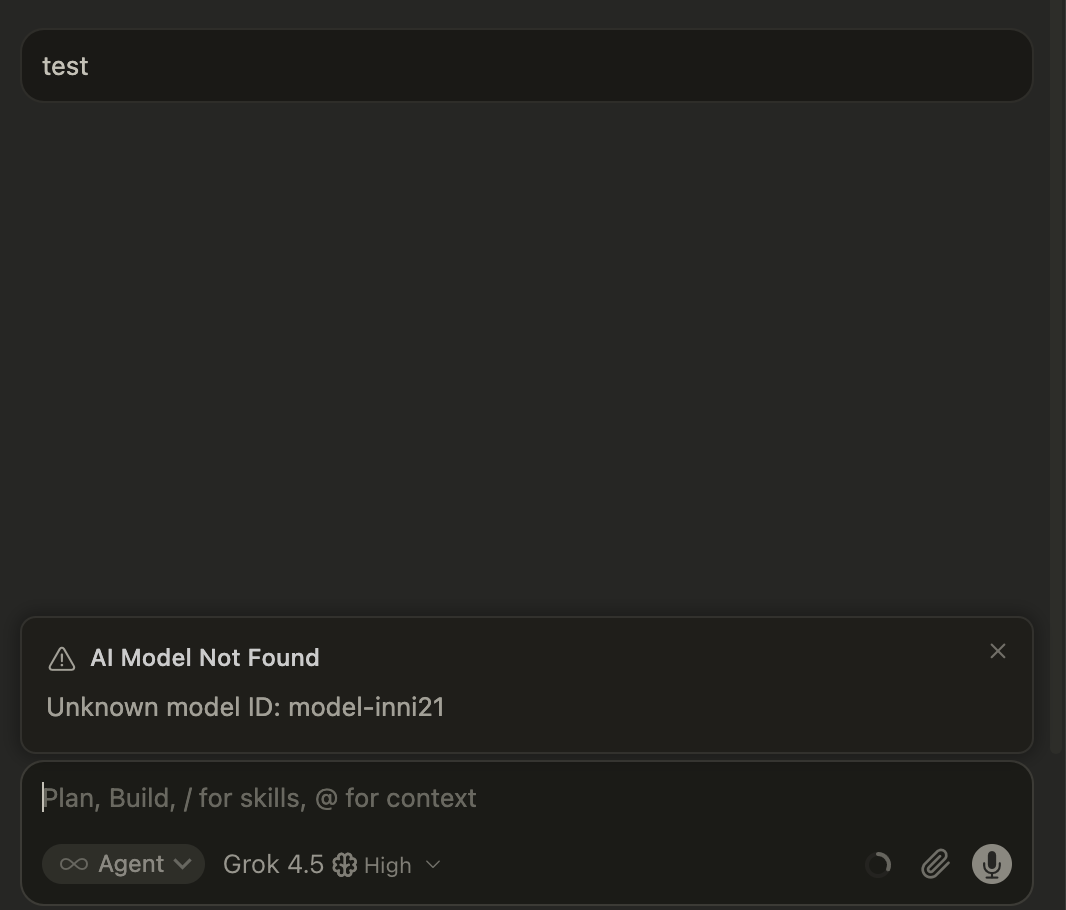
Task: Click the model-inni21 identifier text
Action: (x=366, y=707)
